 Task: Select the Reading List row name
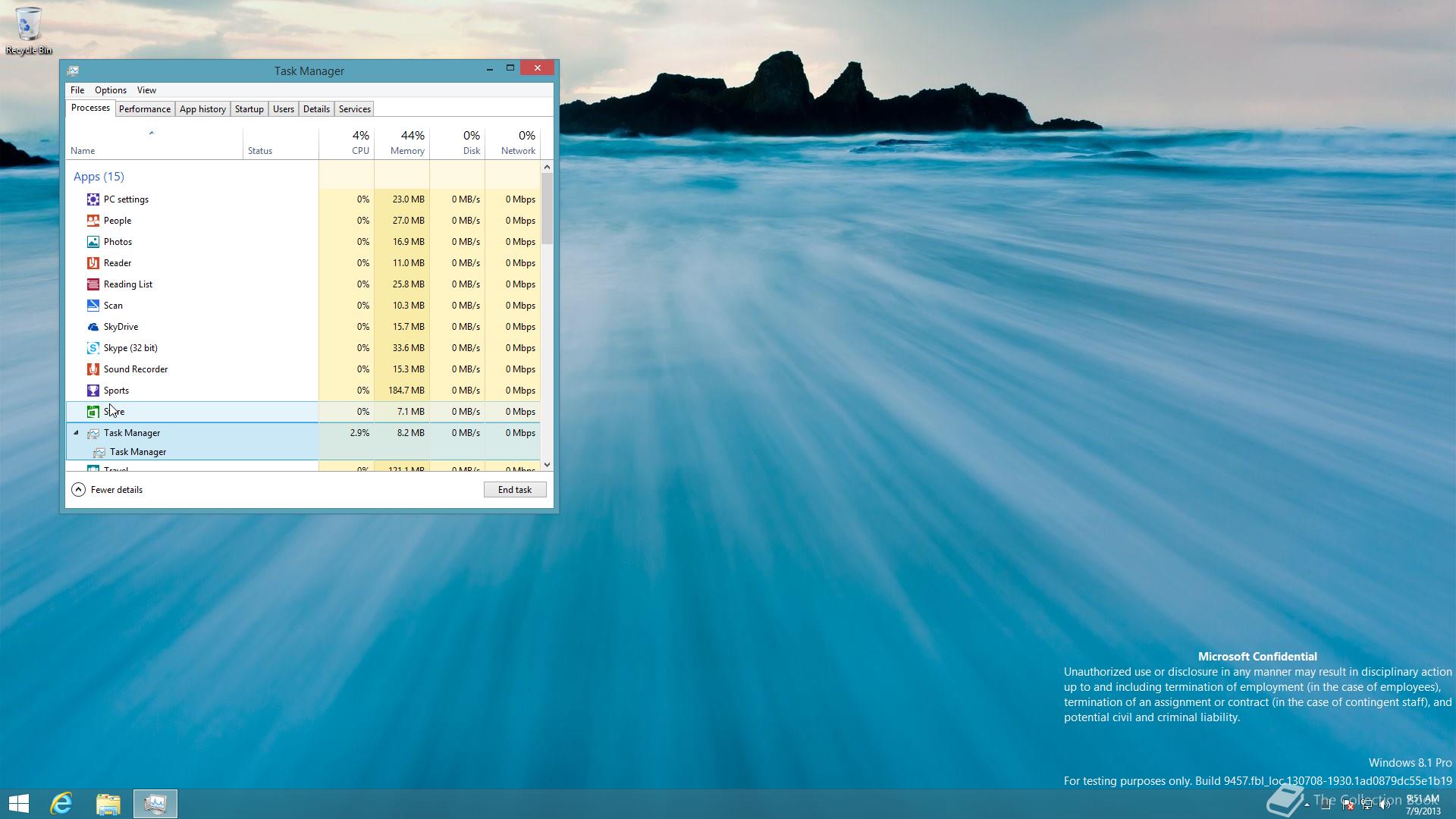(128, 284)
